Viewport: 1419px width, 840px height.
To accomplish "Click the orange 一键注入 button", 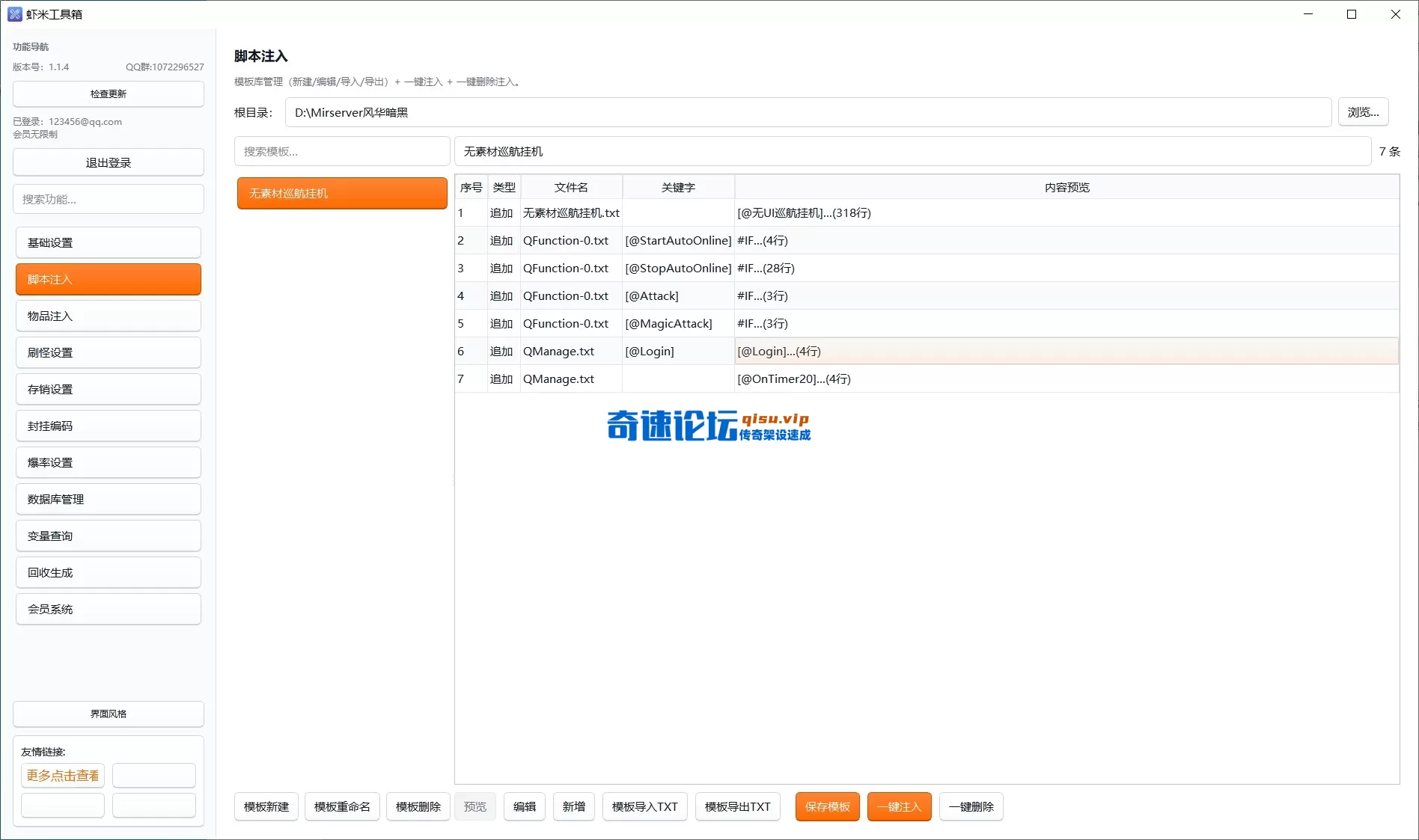I will [x=899, y=806].
